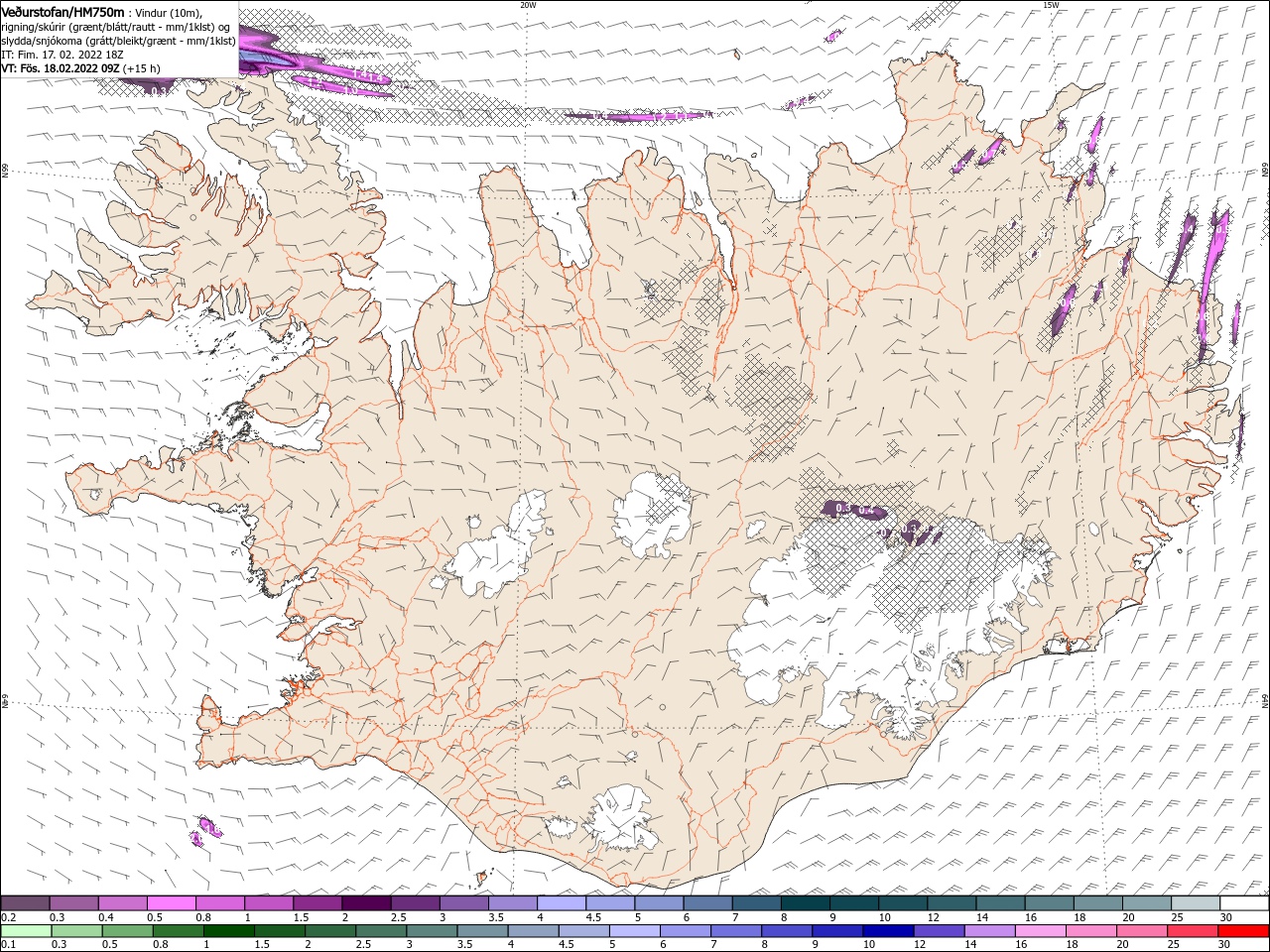Screen dimensions: 1270x952
Task: Select the light lavender 4–4.5 swatch in upper legend
Action: pos(562,903)
